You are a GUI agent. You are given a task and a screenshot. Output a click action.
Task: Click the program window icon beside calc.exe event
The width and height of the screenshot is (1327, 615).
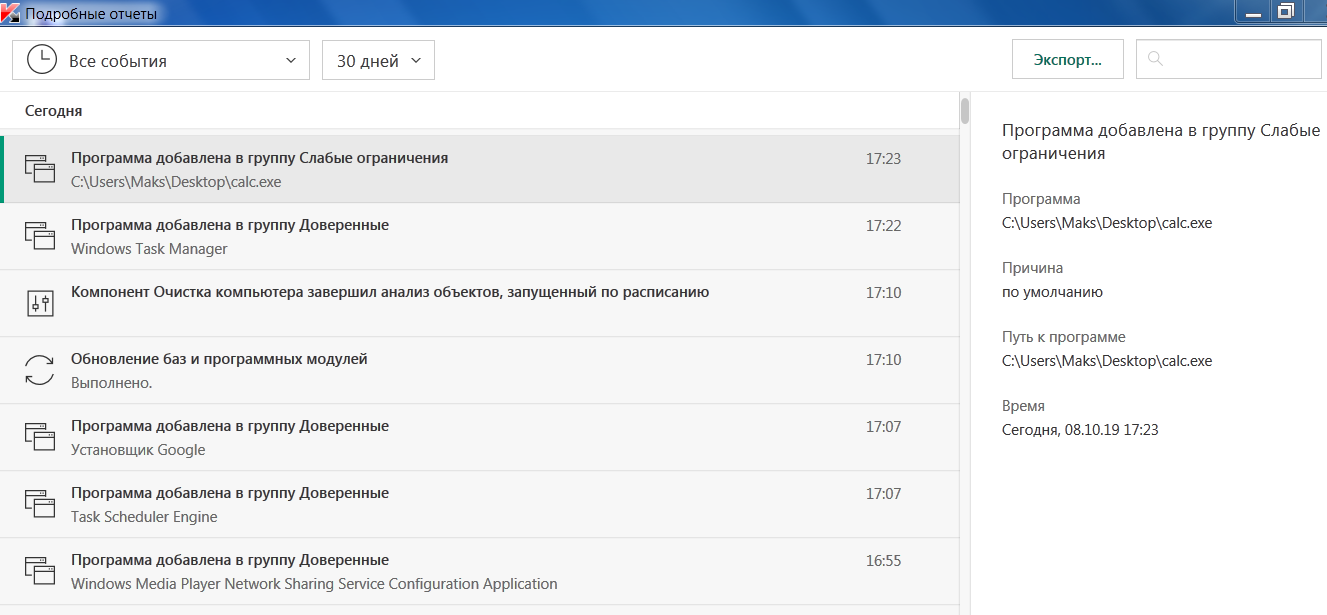[x=39, y=169]
